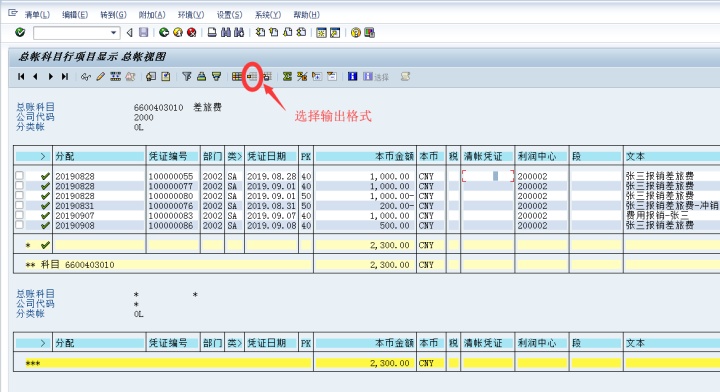Tick checkbox for document 100000076
Image resolution: width=720 pixels, height=392 pixels.
tap(19, 205)
